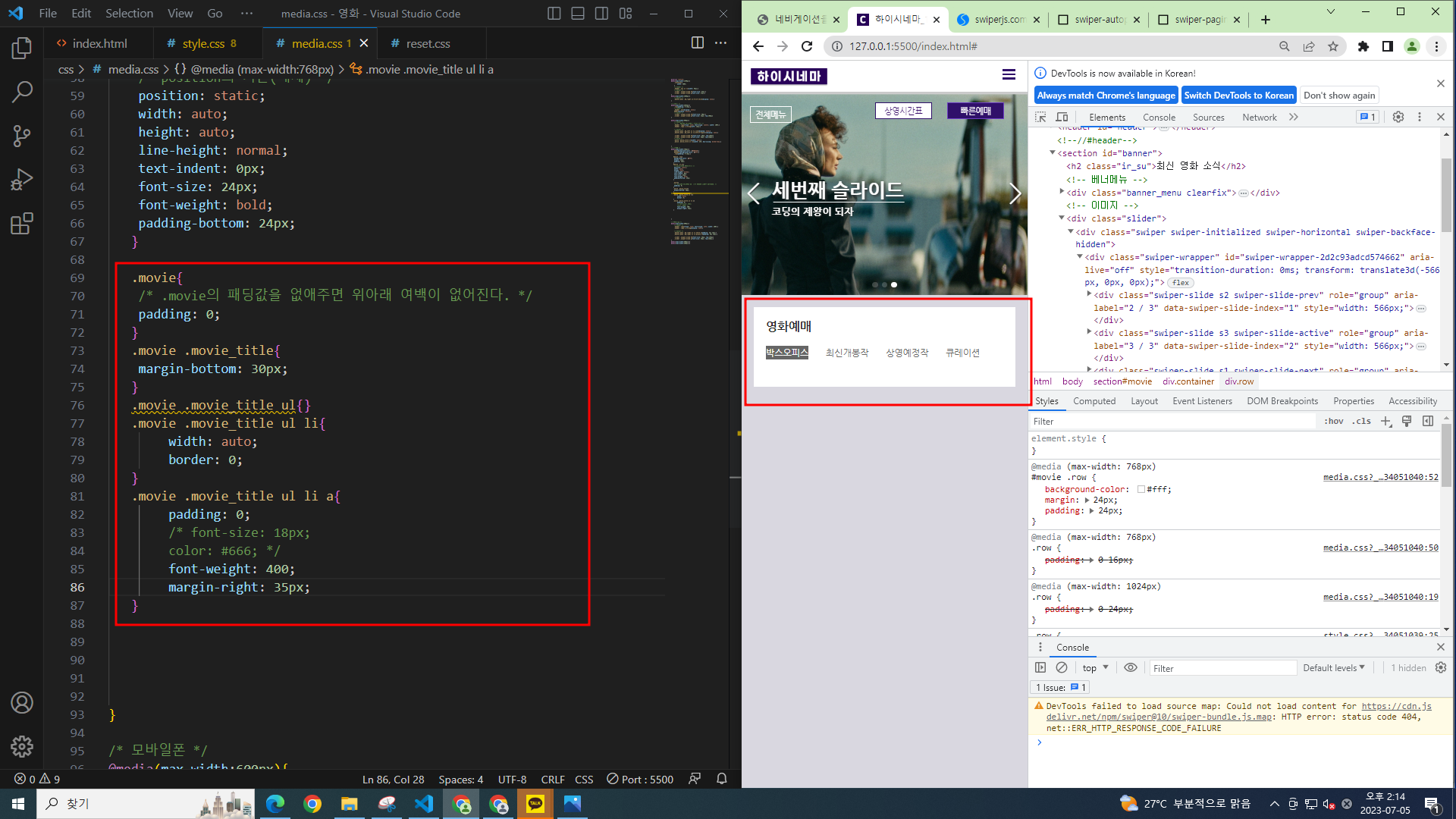Open the Run and Debug view
Image resolution: width=1456 pixels, height=819 pixels.
coord(22,180)
